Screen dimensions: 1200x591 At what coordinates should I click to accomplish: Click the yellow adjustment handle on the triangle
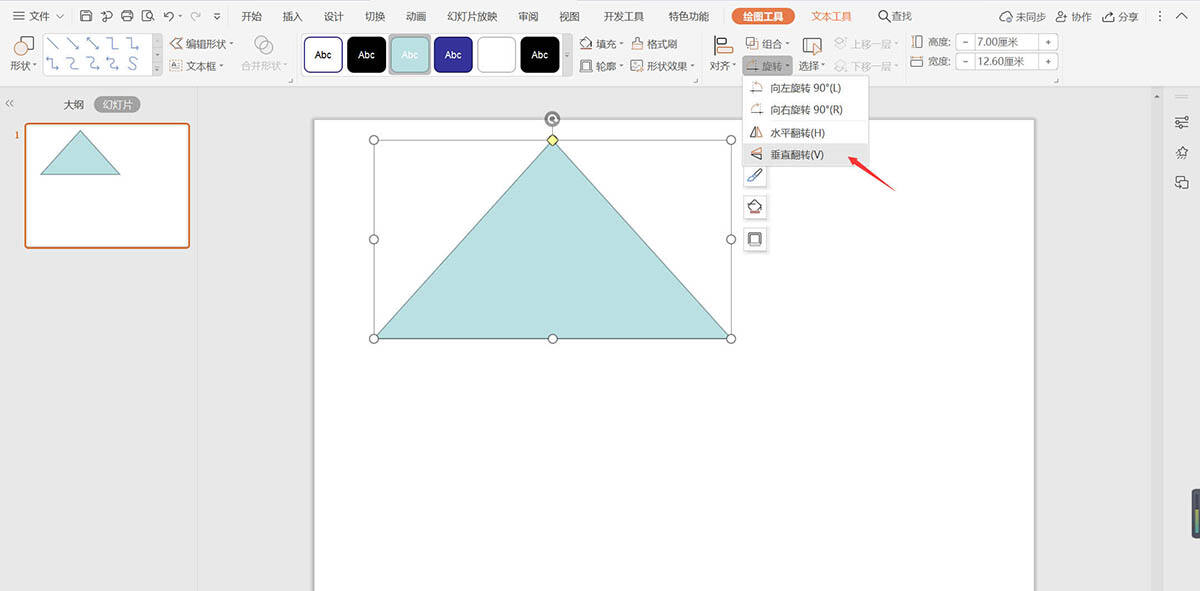(552, 140)
